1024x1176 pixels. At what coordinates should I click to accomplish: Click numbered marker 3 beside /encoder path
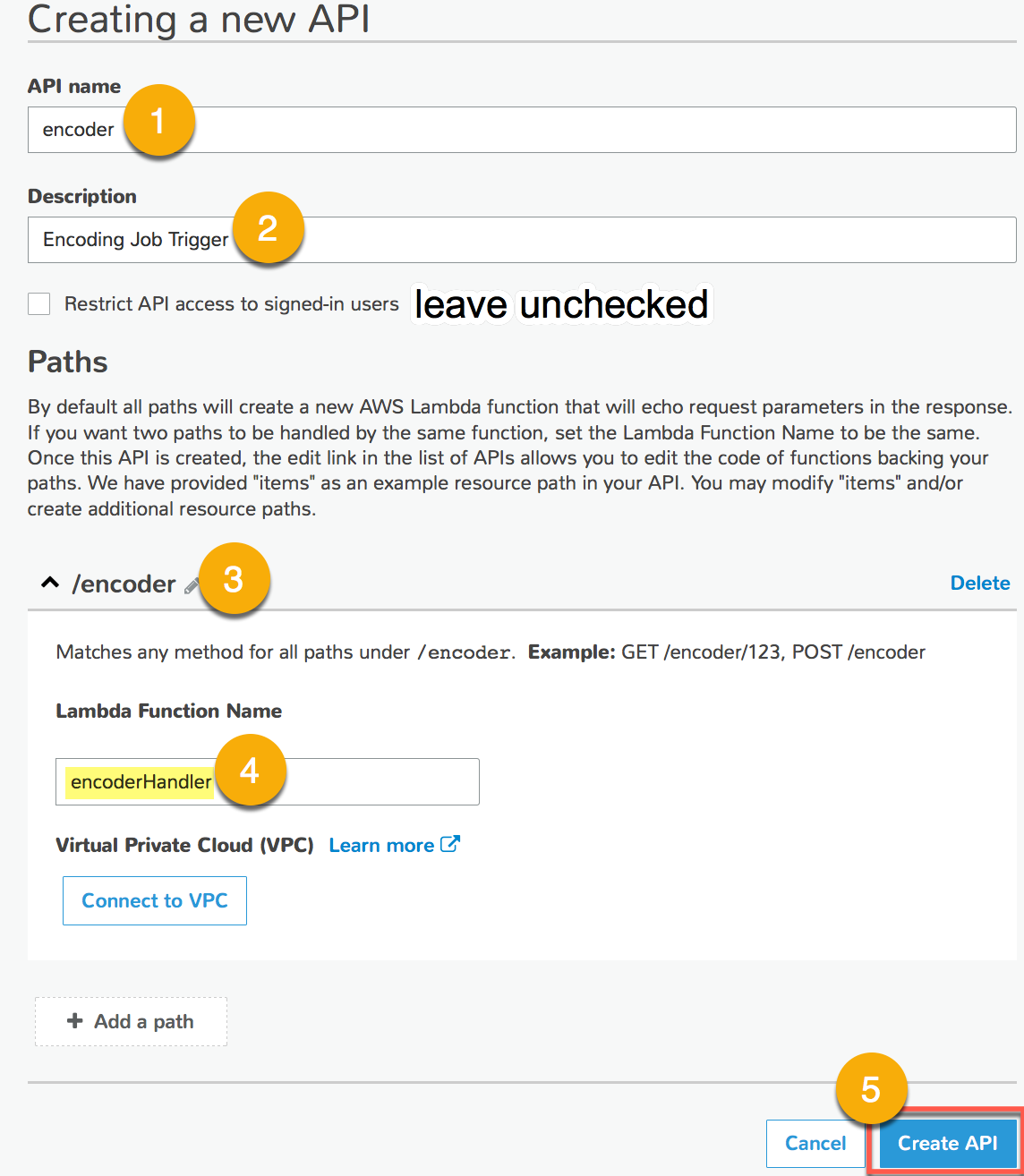(x=234, y=579)
